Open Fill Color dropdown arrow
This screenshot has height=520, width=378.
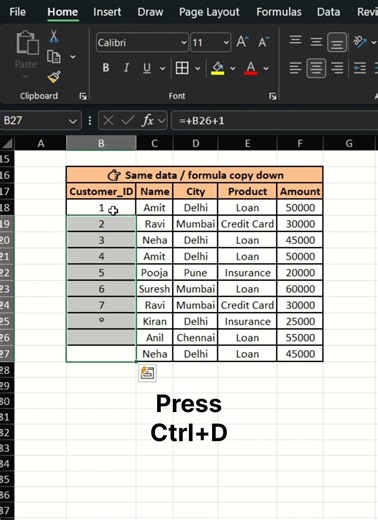pos(233,69)
